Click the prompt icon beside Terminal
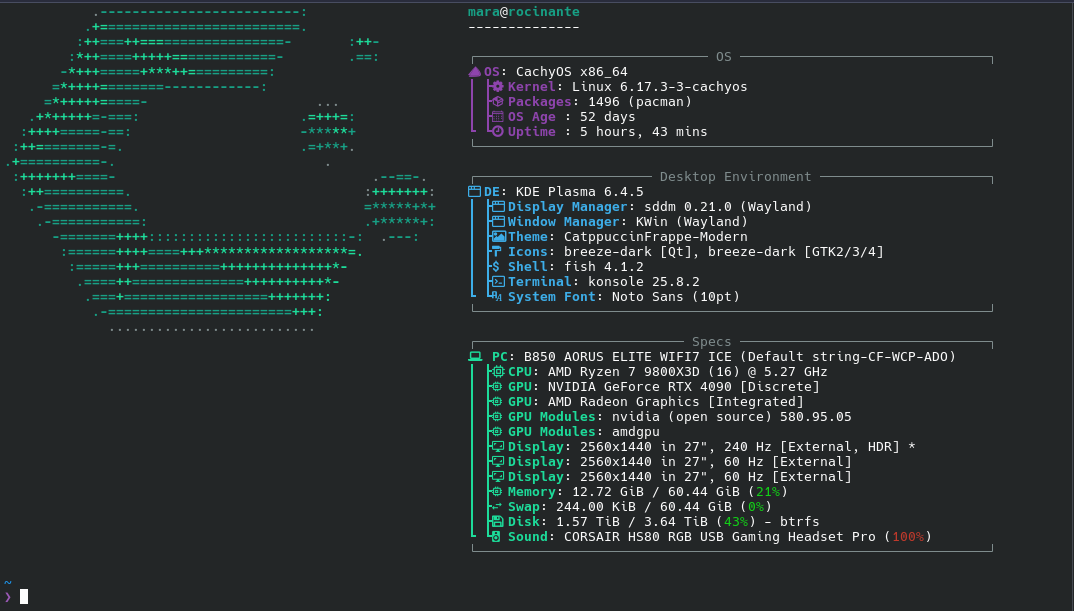The image size is (1074, 611). (497, 282)
